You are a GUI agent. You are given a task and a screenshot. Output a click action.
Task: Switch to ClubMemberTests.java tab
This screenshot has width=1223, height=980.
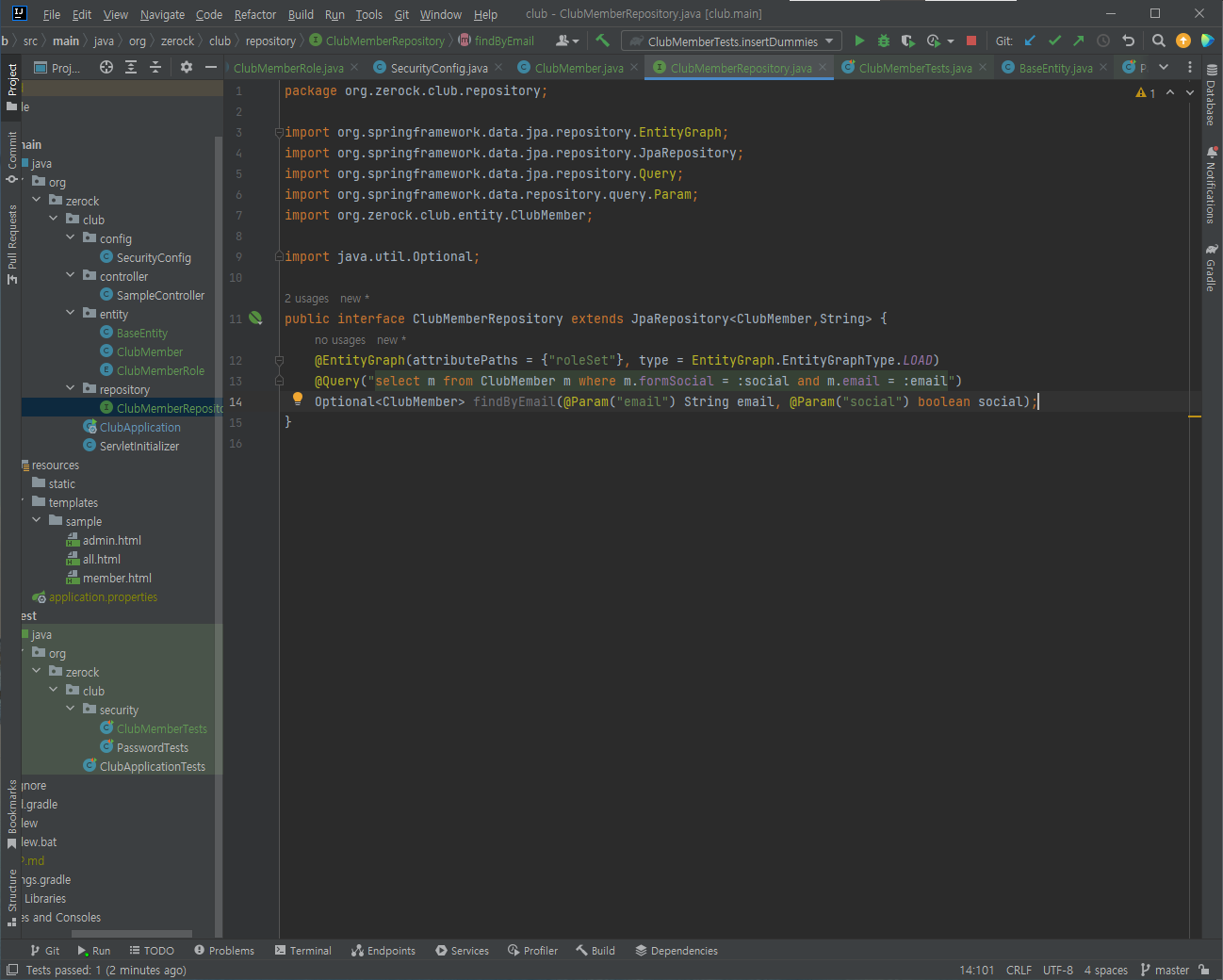915,68
